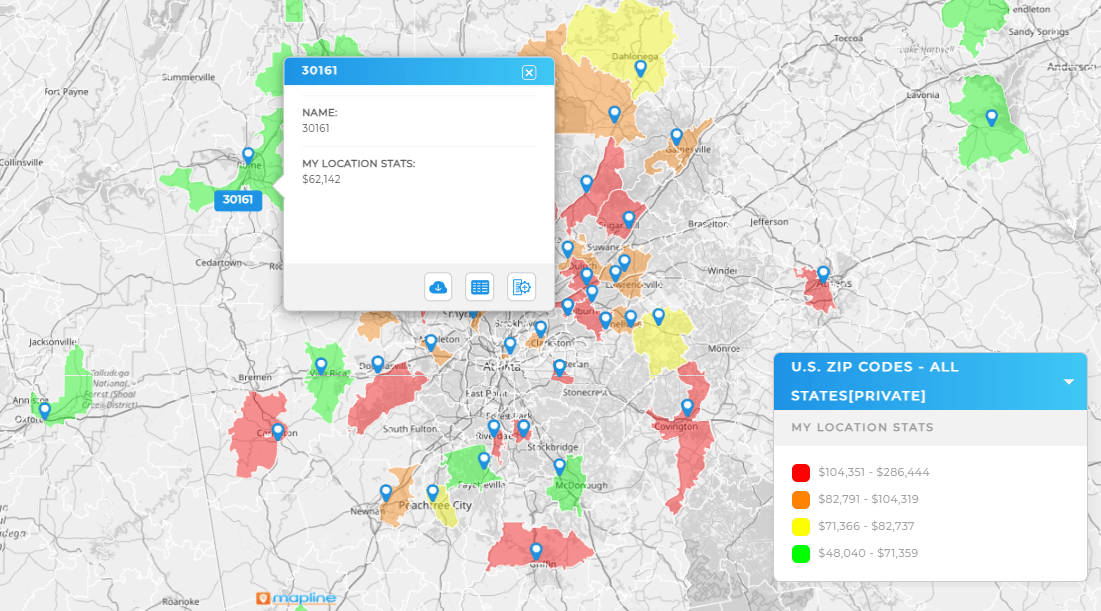Click the cloud download icon in the 30161 popup
The height and width of the screenshot is (611, 1101).
coord(439,287)
